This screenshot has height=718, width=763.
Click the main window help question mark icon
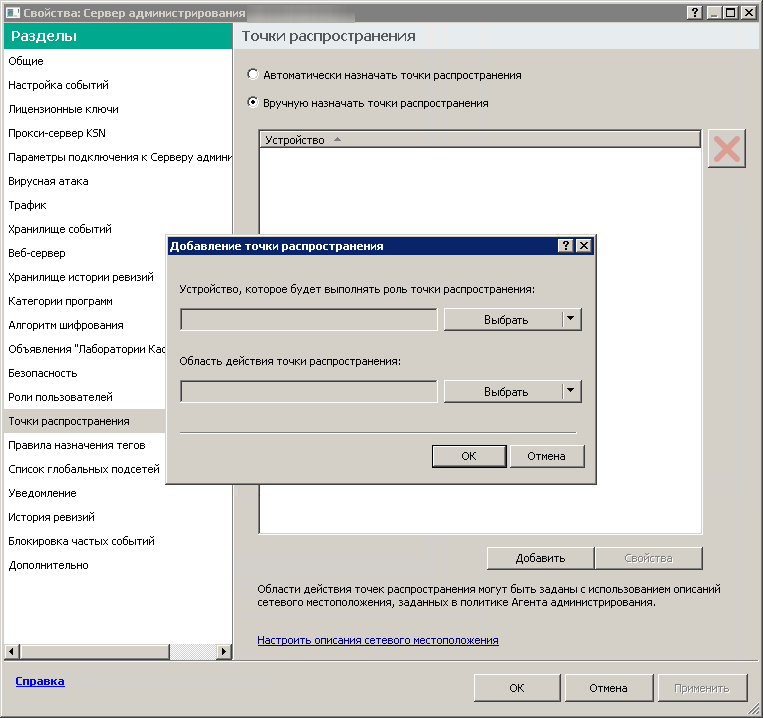[x=695, y=13]
